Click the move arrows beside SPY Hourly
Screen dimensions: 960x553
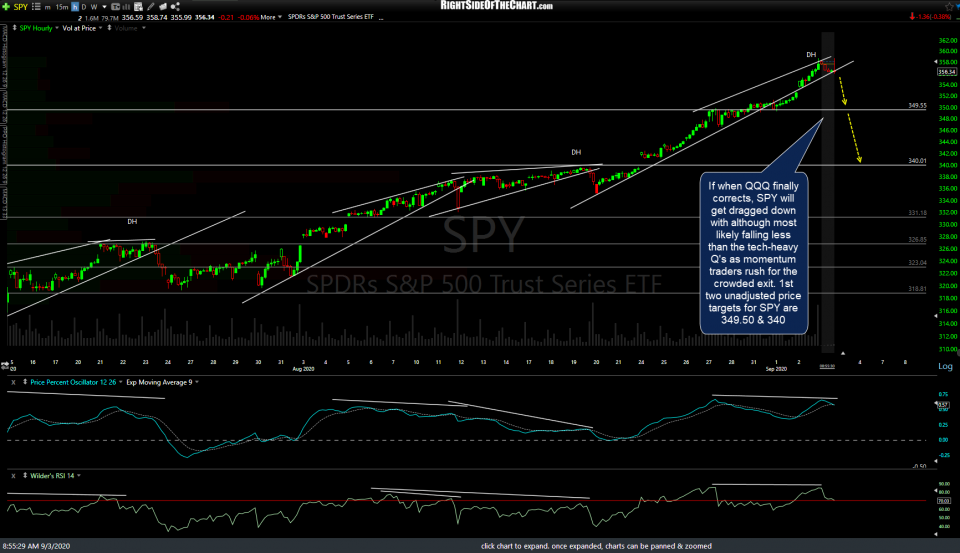tap(14, 28)
